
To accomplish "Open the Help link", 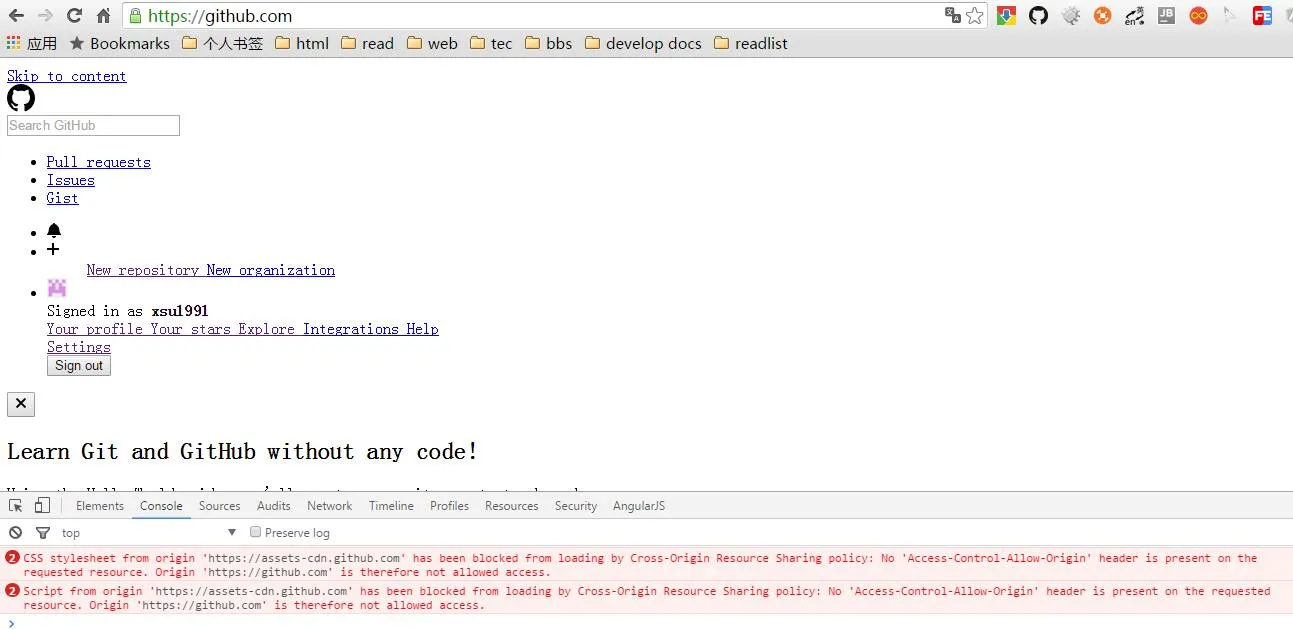I will click(423, 329).
